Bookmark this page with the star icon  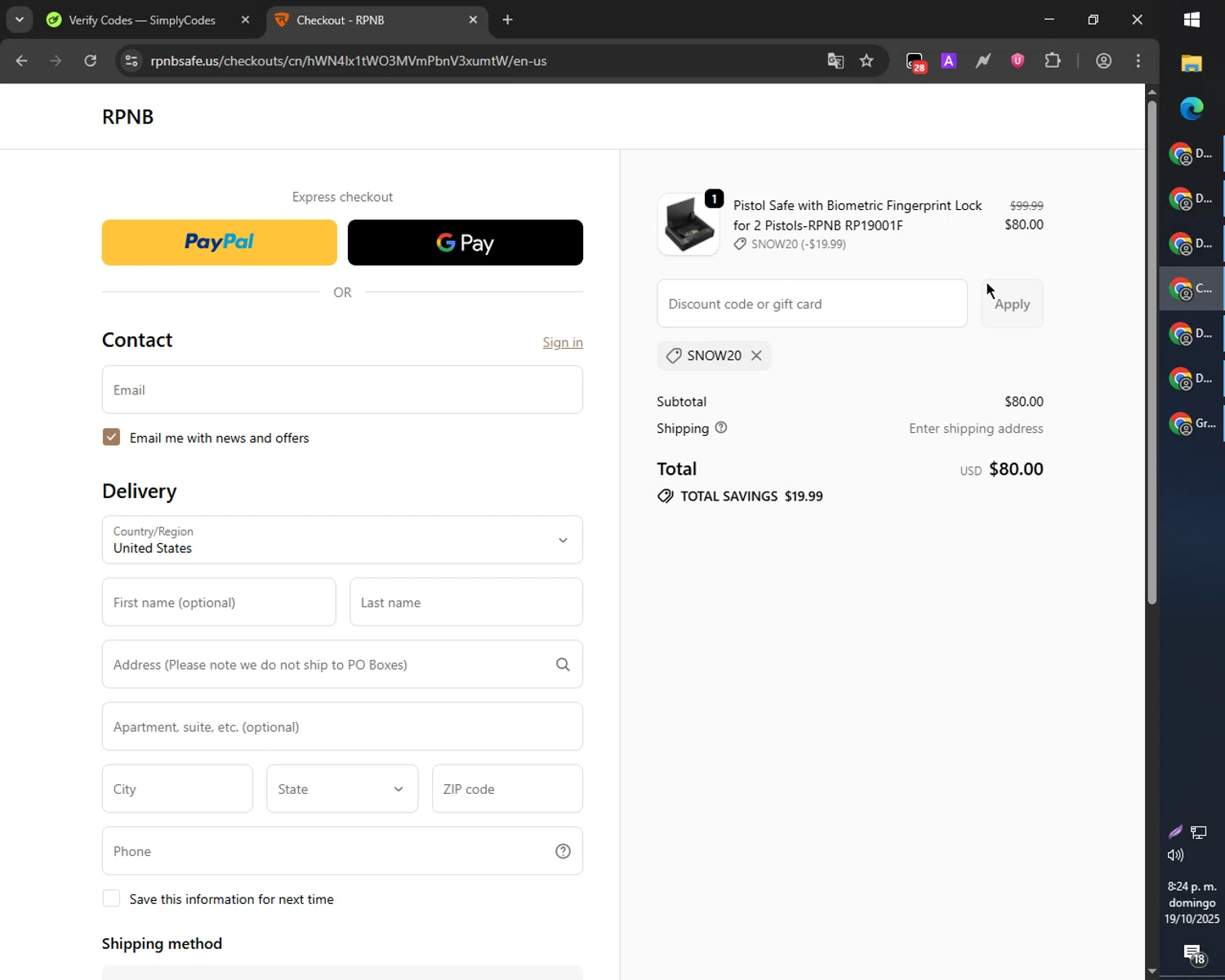pyautogui.click(x=866, y=60)
